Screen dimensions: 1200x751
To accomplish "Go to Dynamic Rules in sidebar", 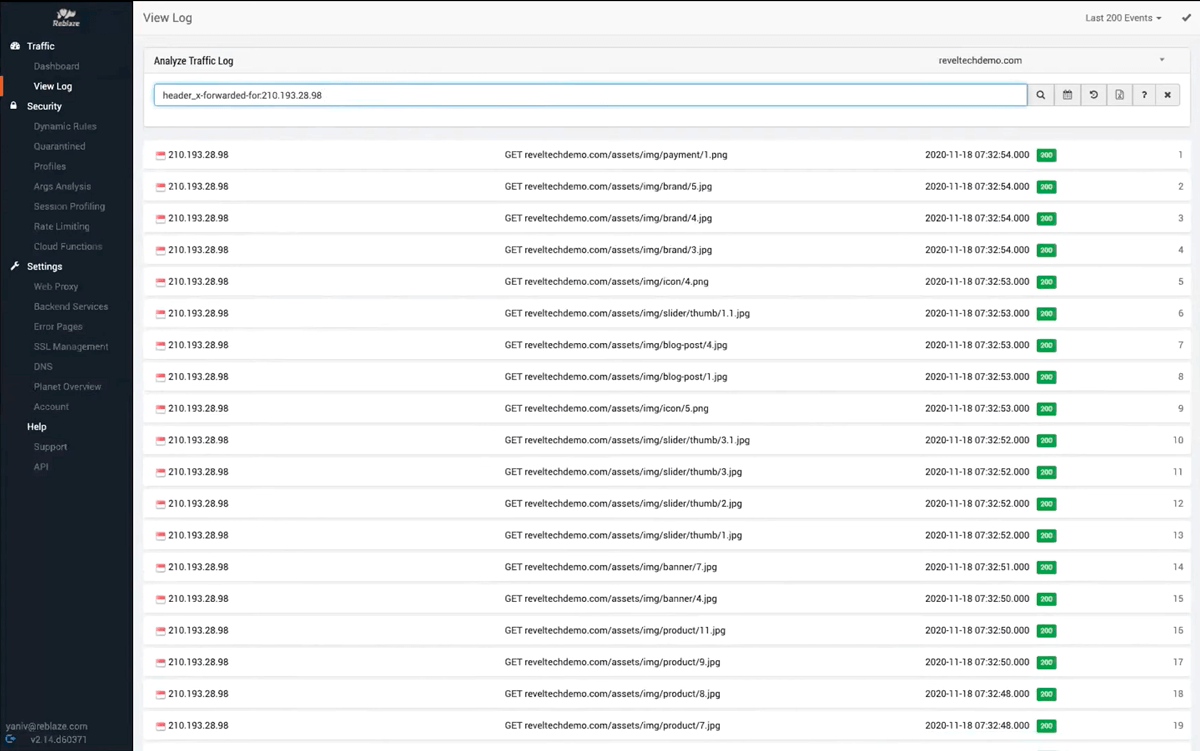I will tap(65, 126).
